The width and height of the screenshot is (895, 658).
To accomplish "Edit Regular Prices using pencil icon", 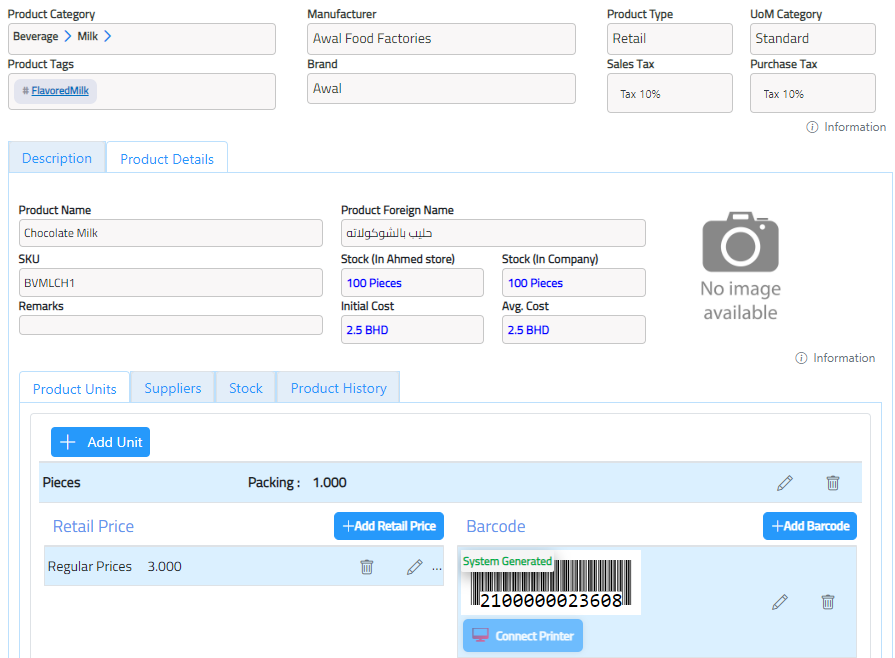I will [x=415, y=567].
